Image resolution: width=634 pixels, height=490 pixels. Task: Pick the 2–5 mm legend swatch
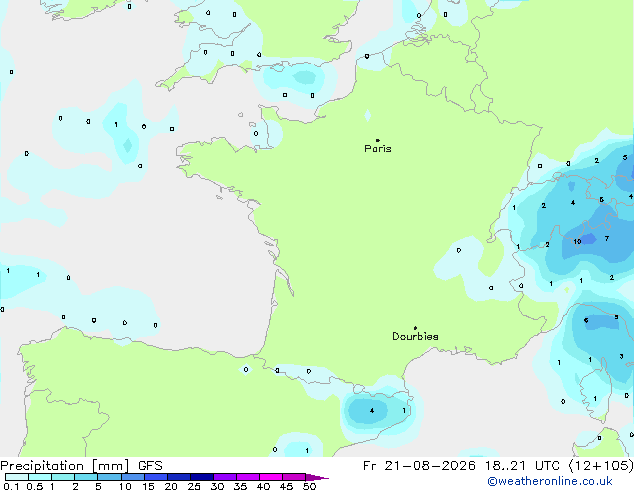(x=86, y=477)
